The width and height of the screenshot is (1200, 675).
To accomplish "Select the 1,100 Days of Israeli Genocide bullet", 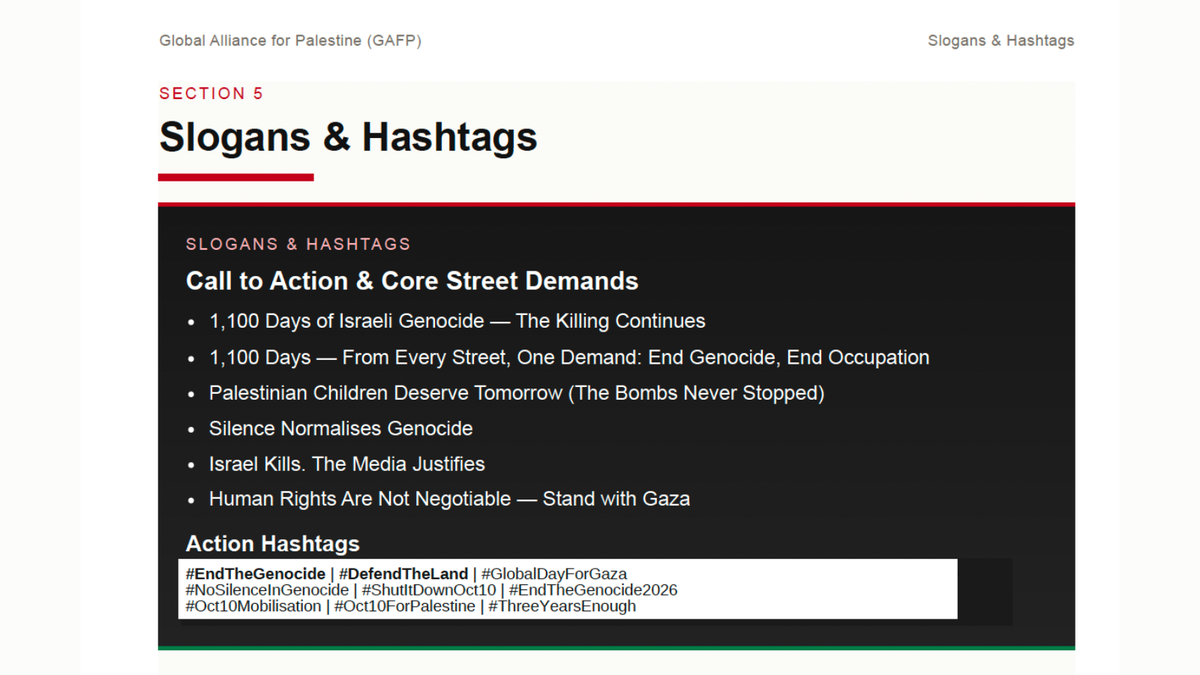I will [x=457, y=321].
